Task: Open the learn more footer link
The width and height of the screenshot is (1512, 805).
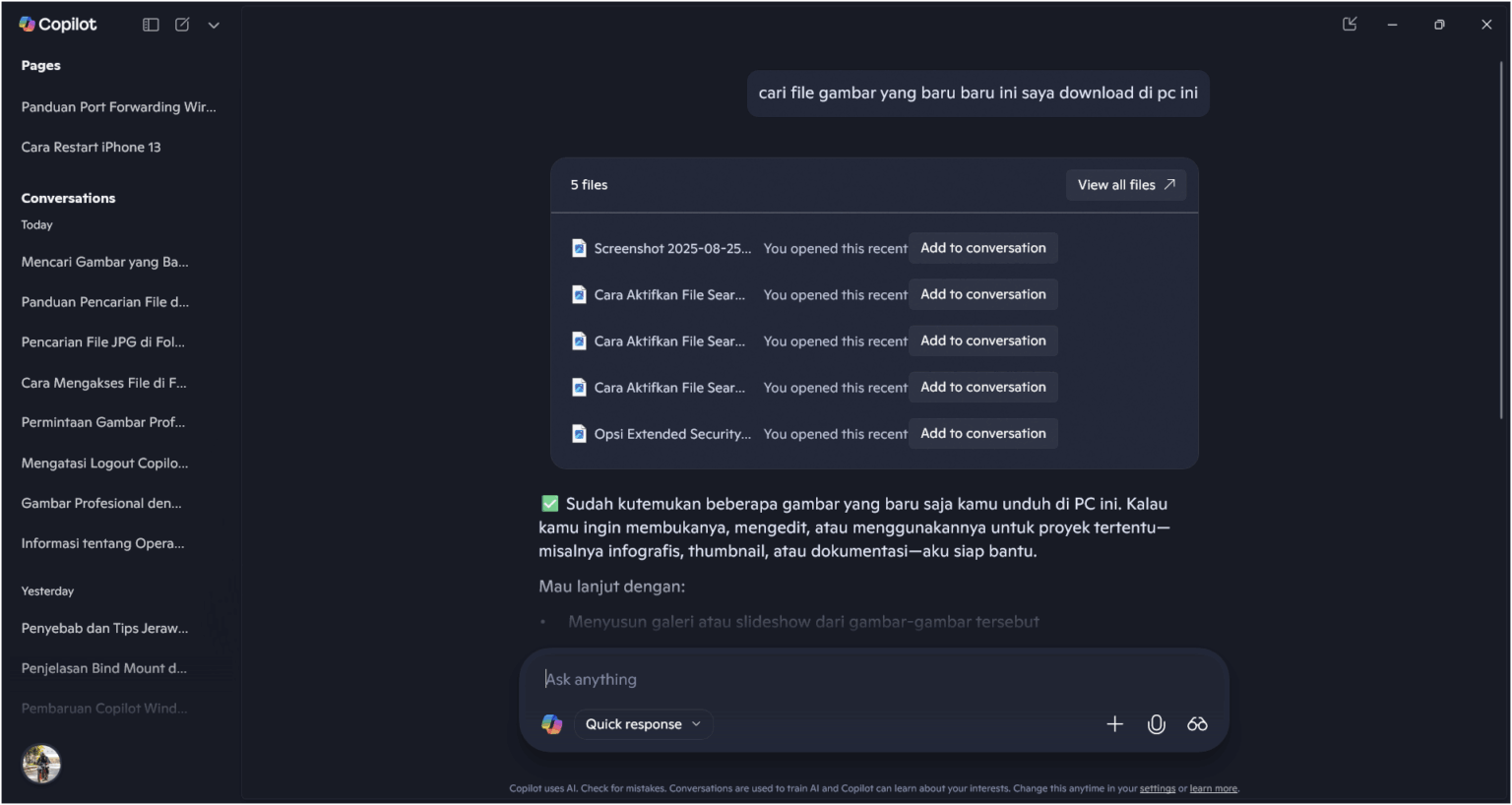Action: (1213, 788)
